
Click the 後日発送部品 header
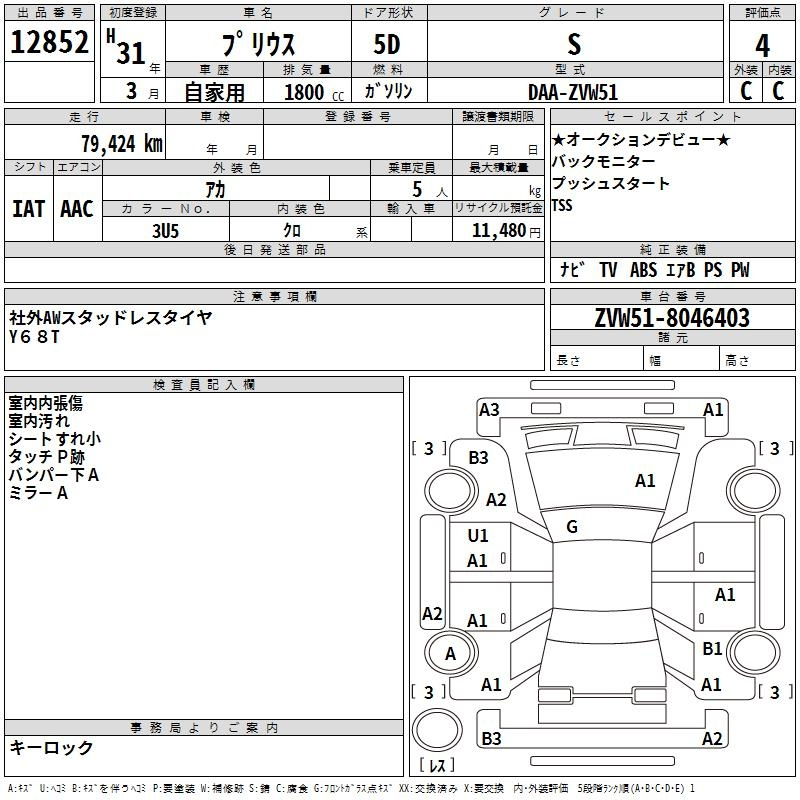[274, 249]
